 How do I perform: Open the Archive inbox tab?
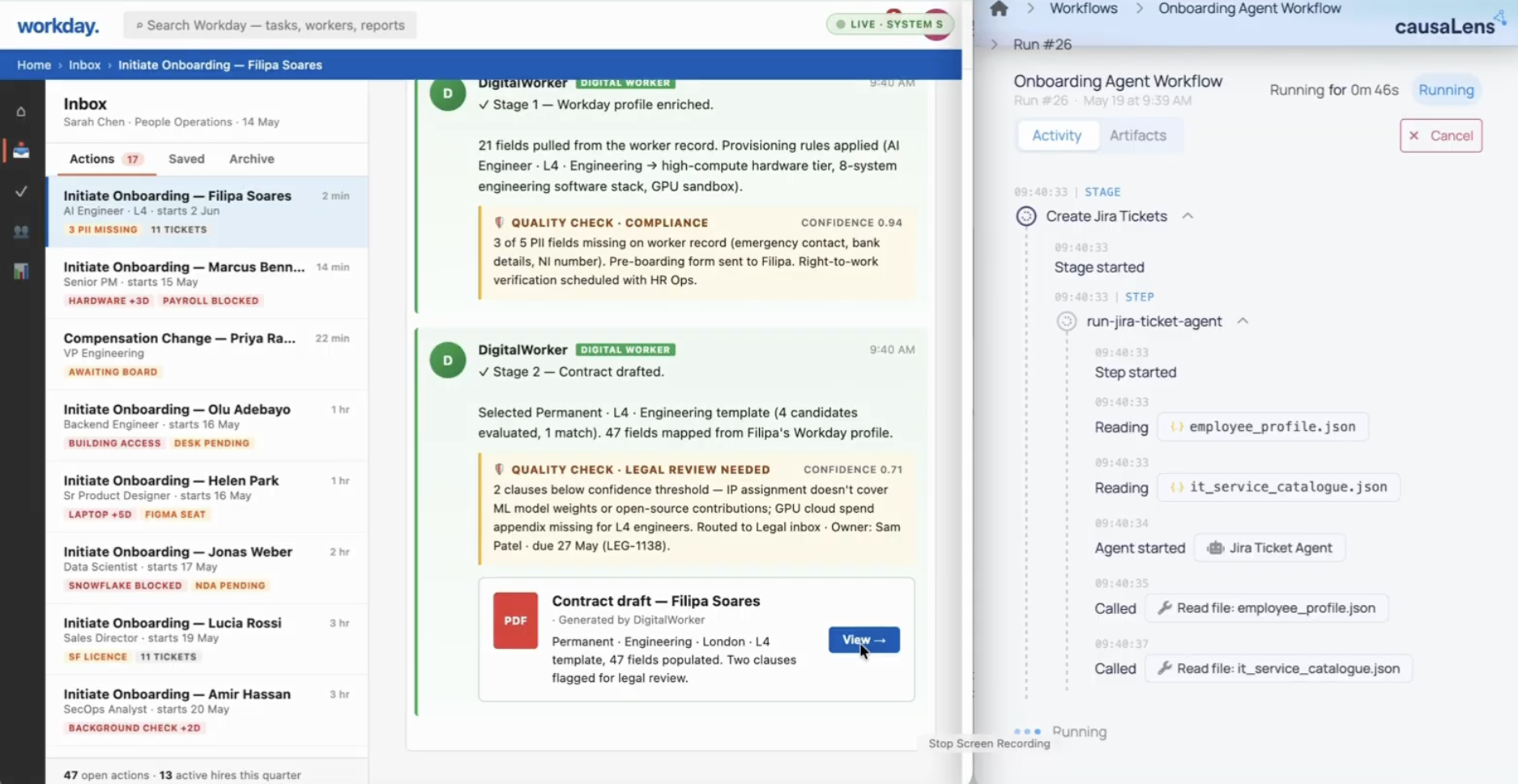251,159
